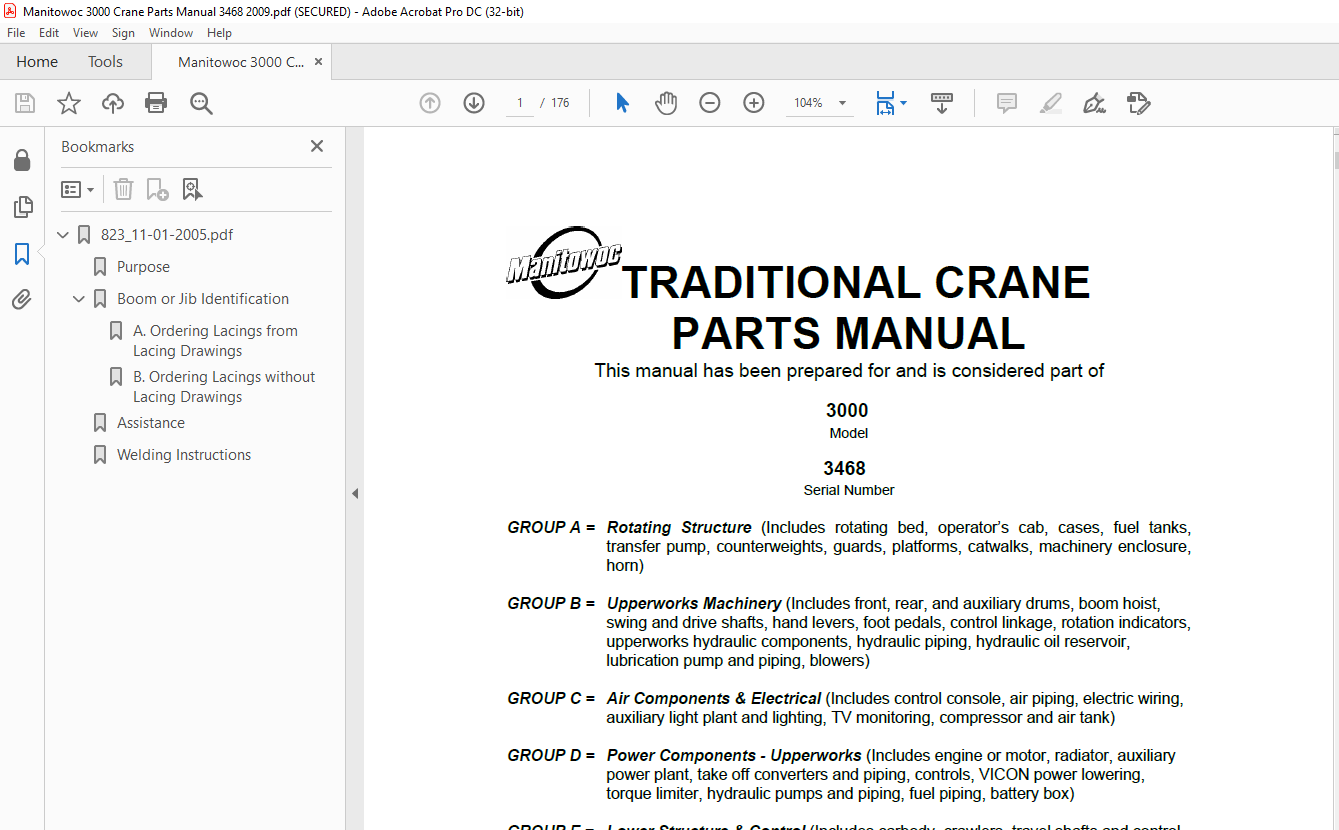Click the 'Power Components - Upperworks' text

(734, 755)
